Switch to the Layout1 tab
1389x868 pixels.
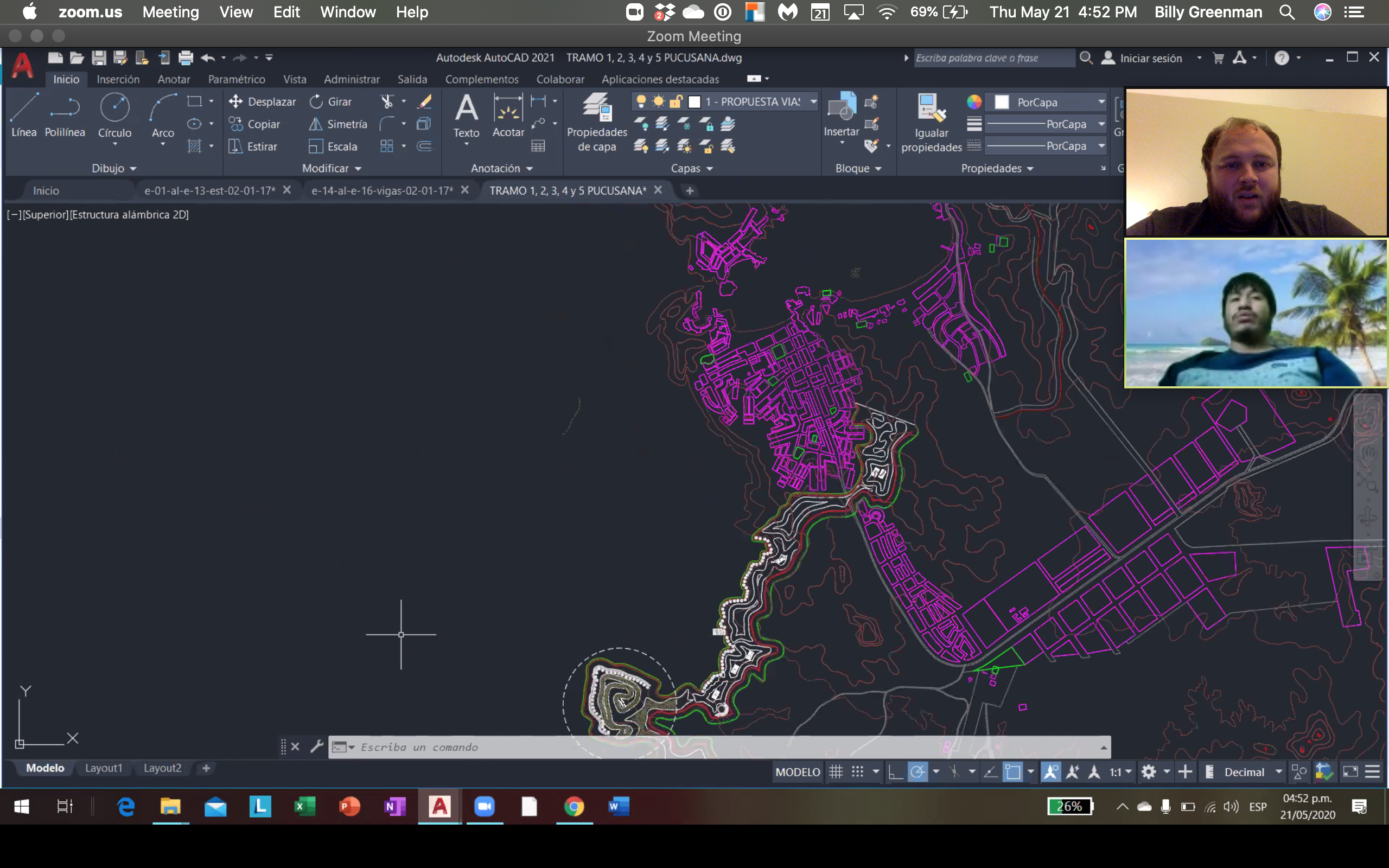click(103, 768)
